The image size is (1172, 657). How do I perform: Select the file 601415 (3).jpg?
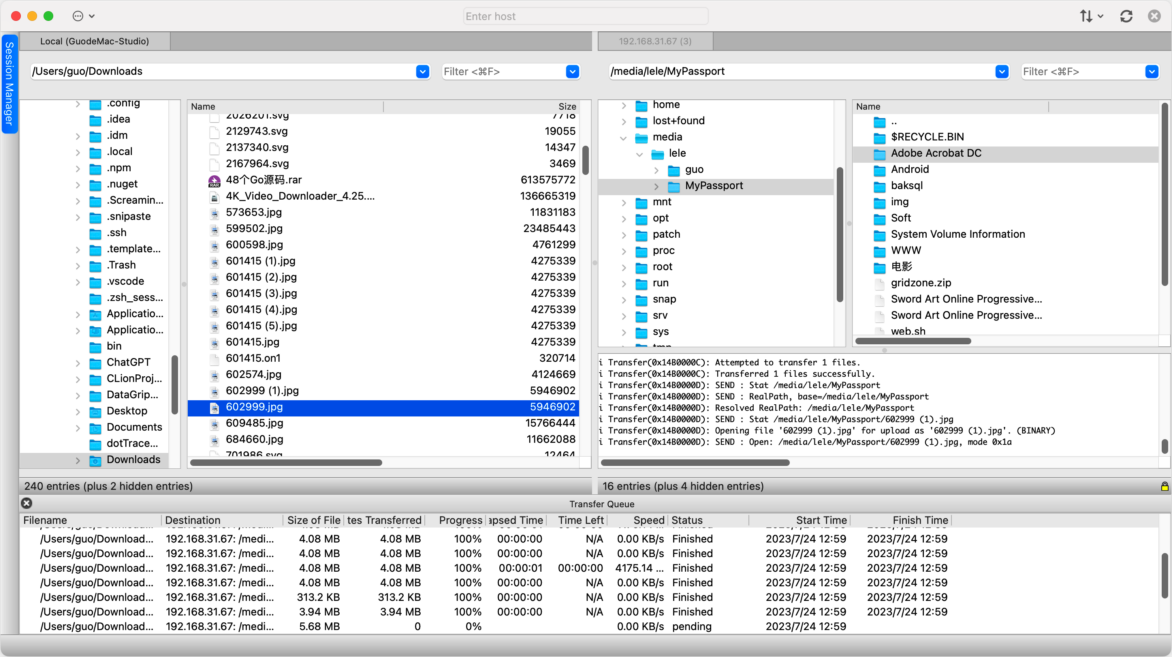(261, 294)
